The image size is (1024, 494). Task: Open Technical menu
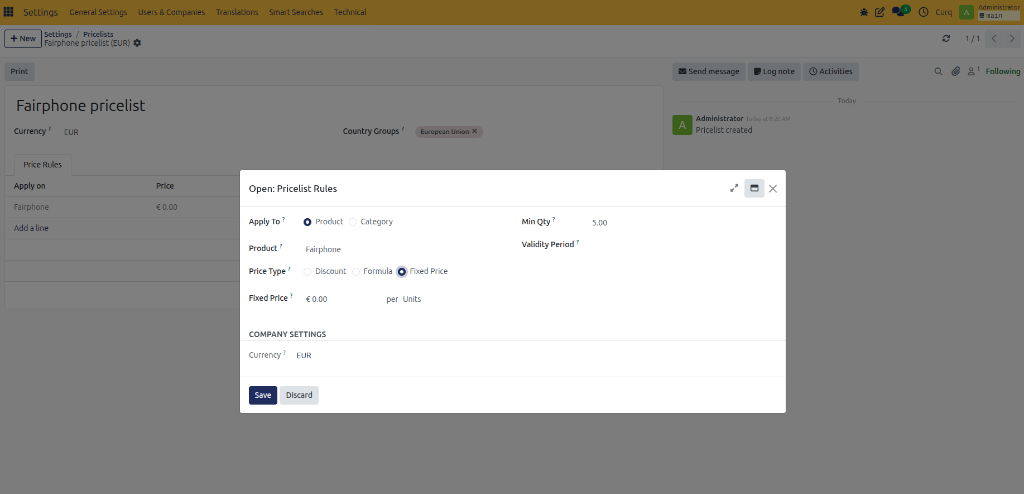[x=350, y=12]
